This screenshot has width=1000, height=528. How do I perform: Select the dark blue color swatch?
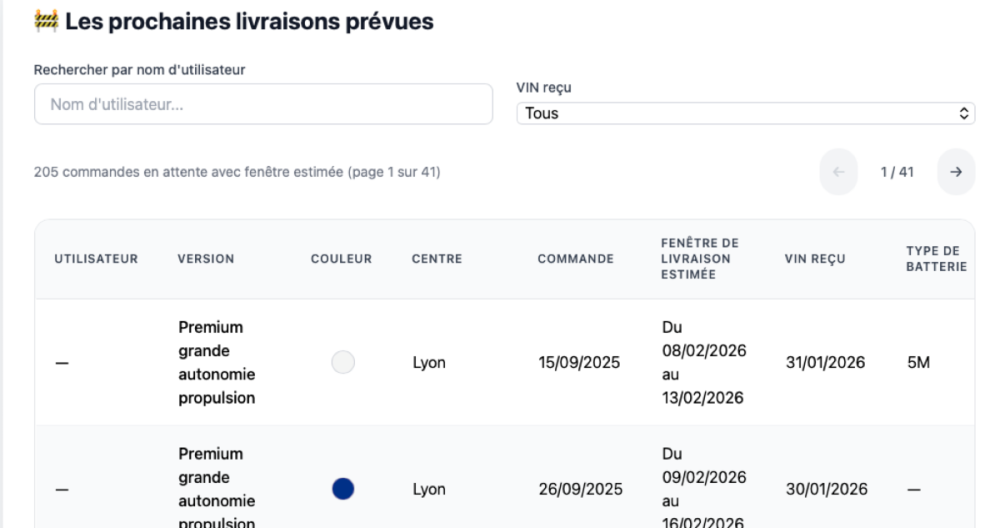(x=343, y=489)
